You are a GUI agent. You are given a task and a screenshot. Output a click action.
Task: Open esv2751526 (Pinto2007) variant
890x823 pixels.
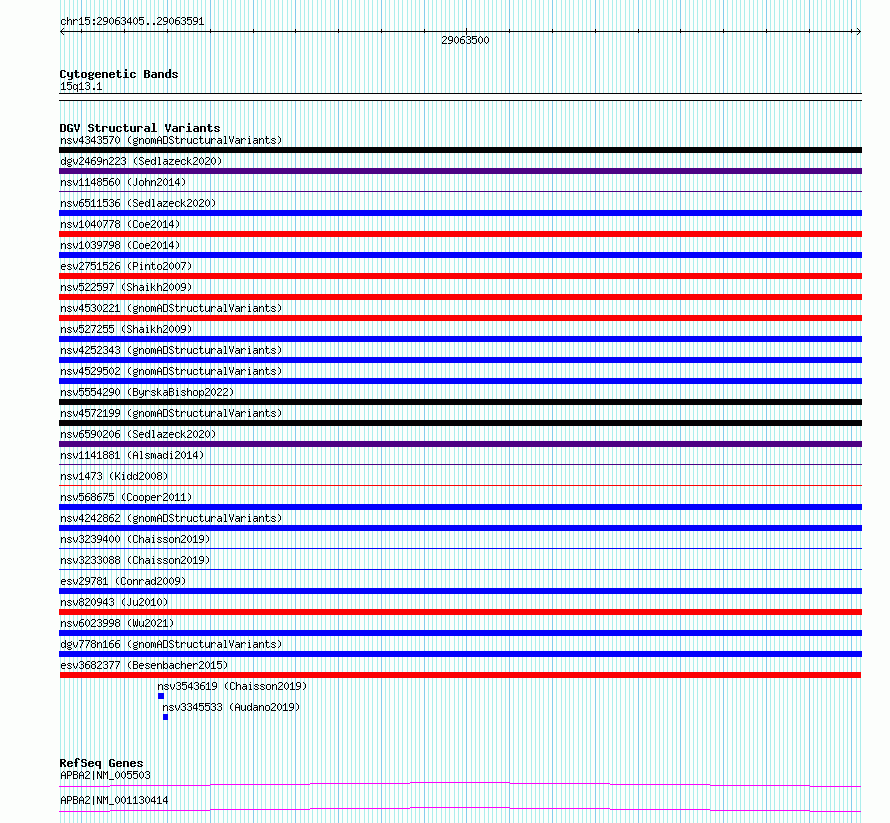(x=126, y=266)
